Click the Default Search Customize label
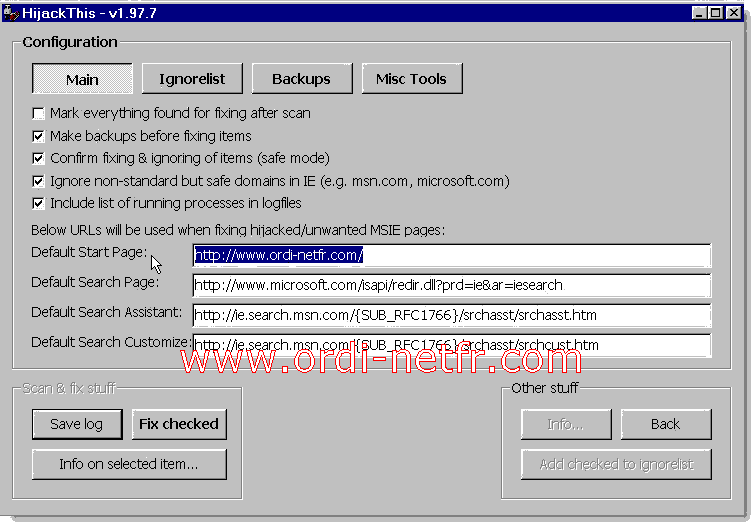This screenshot has width=752, height=524. tap(111, 342)
